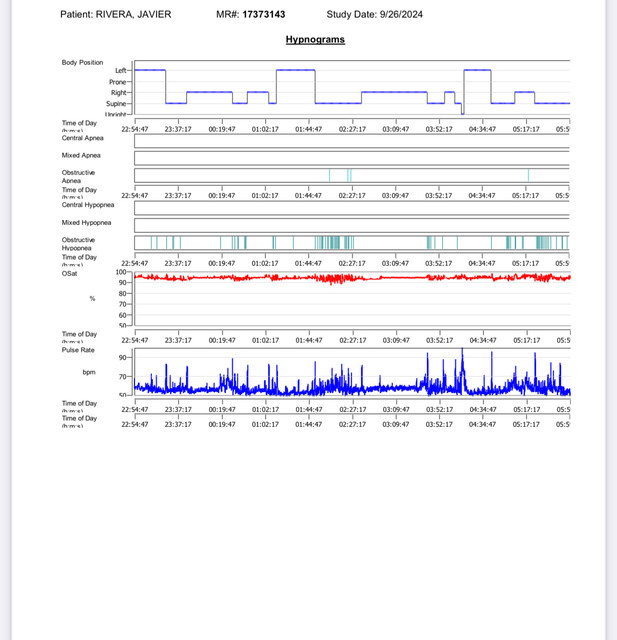The width and height of the screenshot is (617, 640).
Task: Click the bpm unit label
Action: tap(89, 372)
